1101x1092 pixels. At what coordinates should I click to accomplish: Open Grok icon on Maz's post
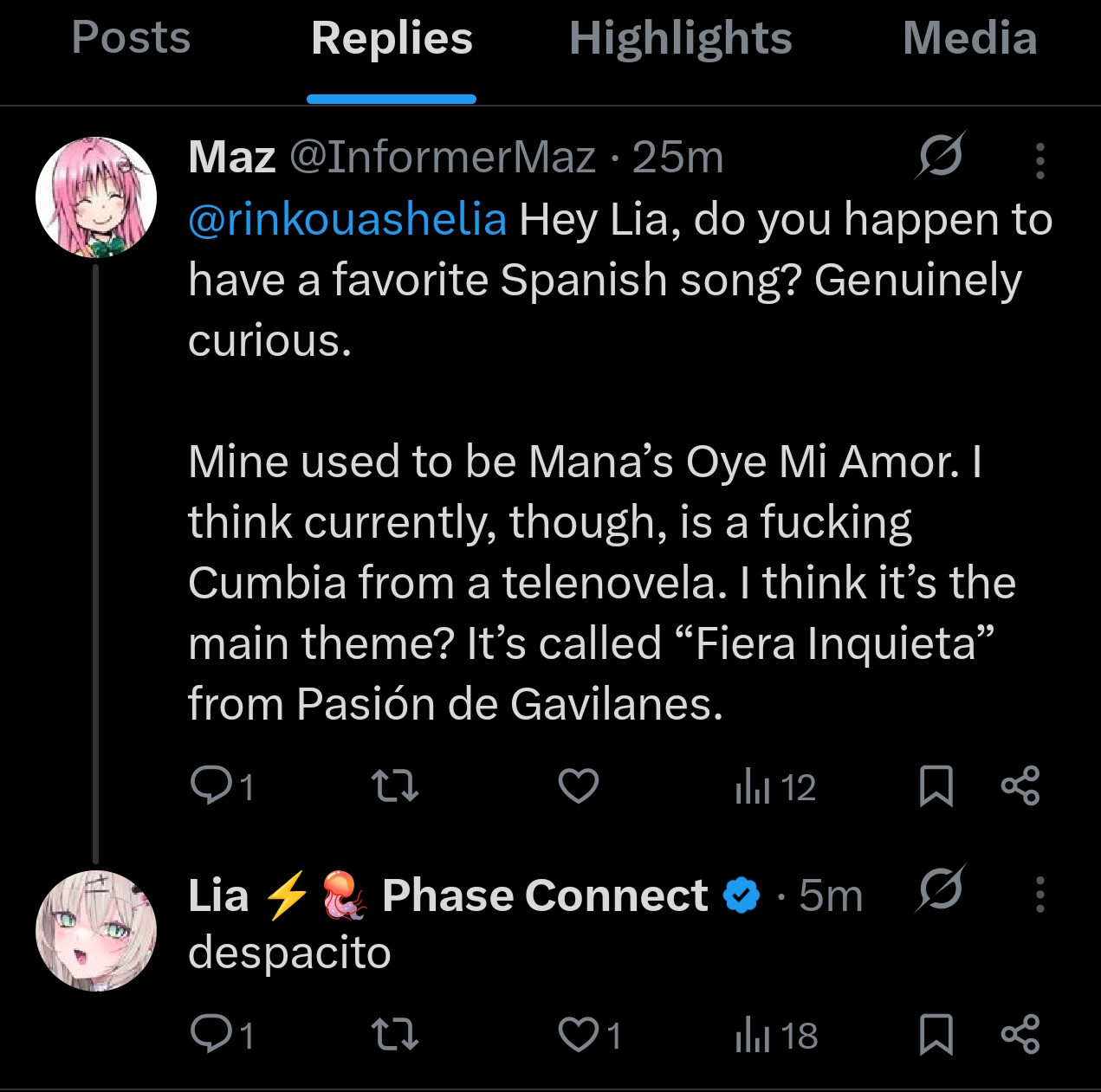pyautogui.click(x=940, y=157)
